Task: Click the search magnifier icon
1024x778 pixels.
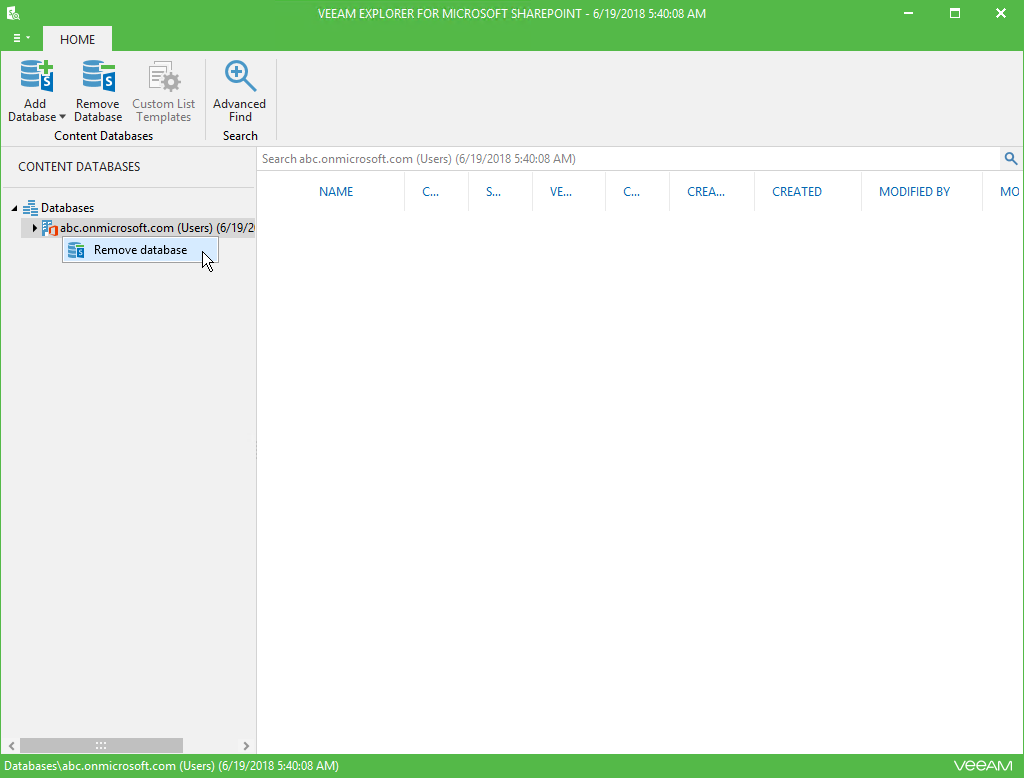Action: click(1011, 159)
